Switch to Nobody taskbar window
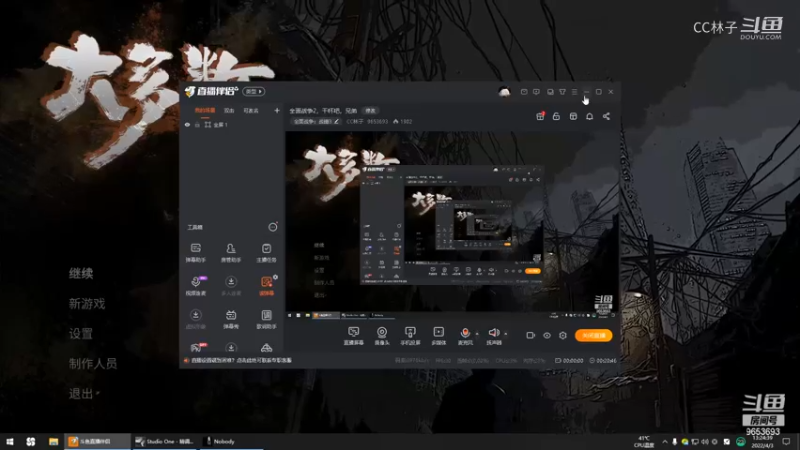This screenshot has width=800, height=450. pyautogui.click(x=231, y=441)
